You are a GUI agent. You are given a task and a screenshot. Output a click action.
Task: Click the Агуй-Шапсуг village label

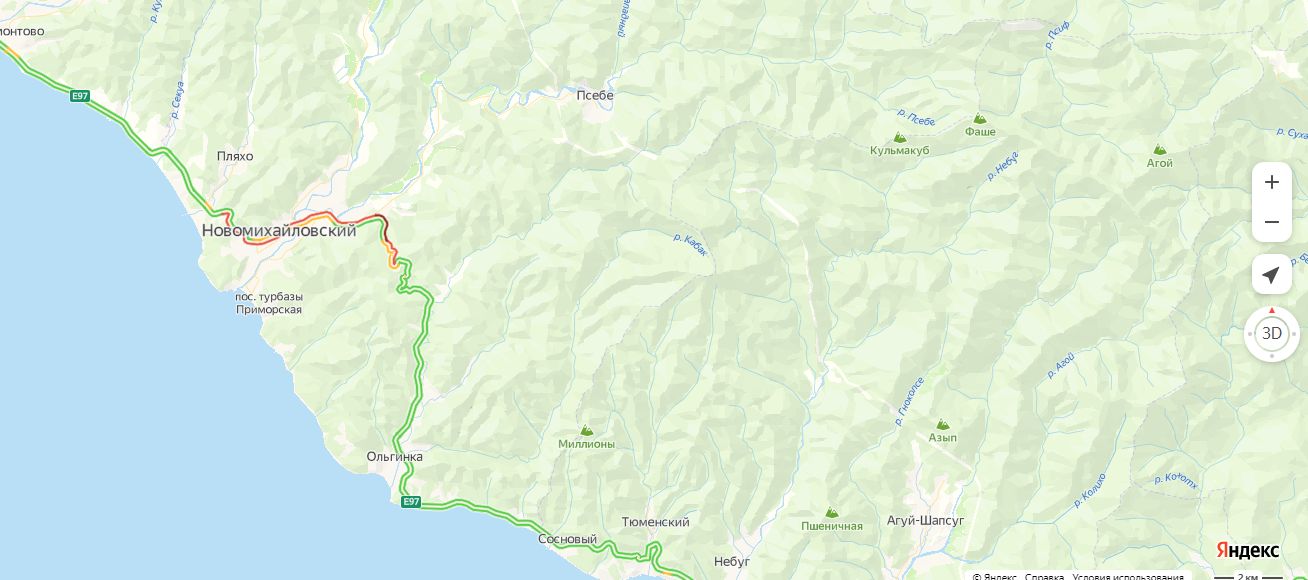click(x=925, y=521)
